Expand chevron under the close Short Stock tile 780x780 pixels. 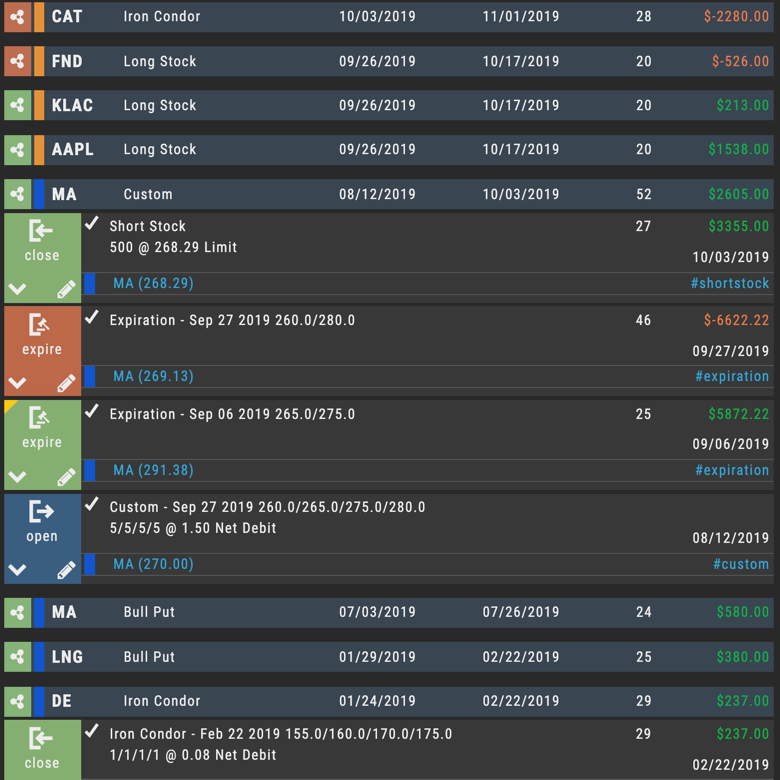17,289
